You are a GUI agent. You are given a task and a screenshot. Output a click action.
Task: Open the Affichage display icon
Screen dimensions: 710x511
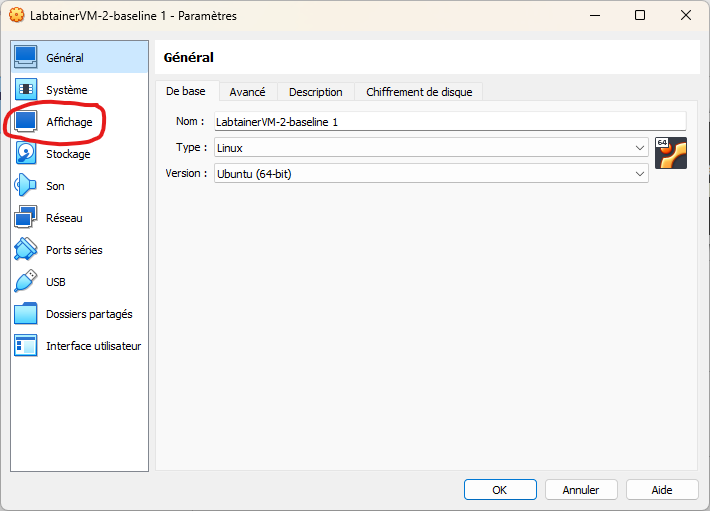tap(26, 122)
